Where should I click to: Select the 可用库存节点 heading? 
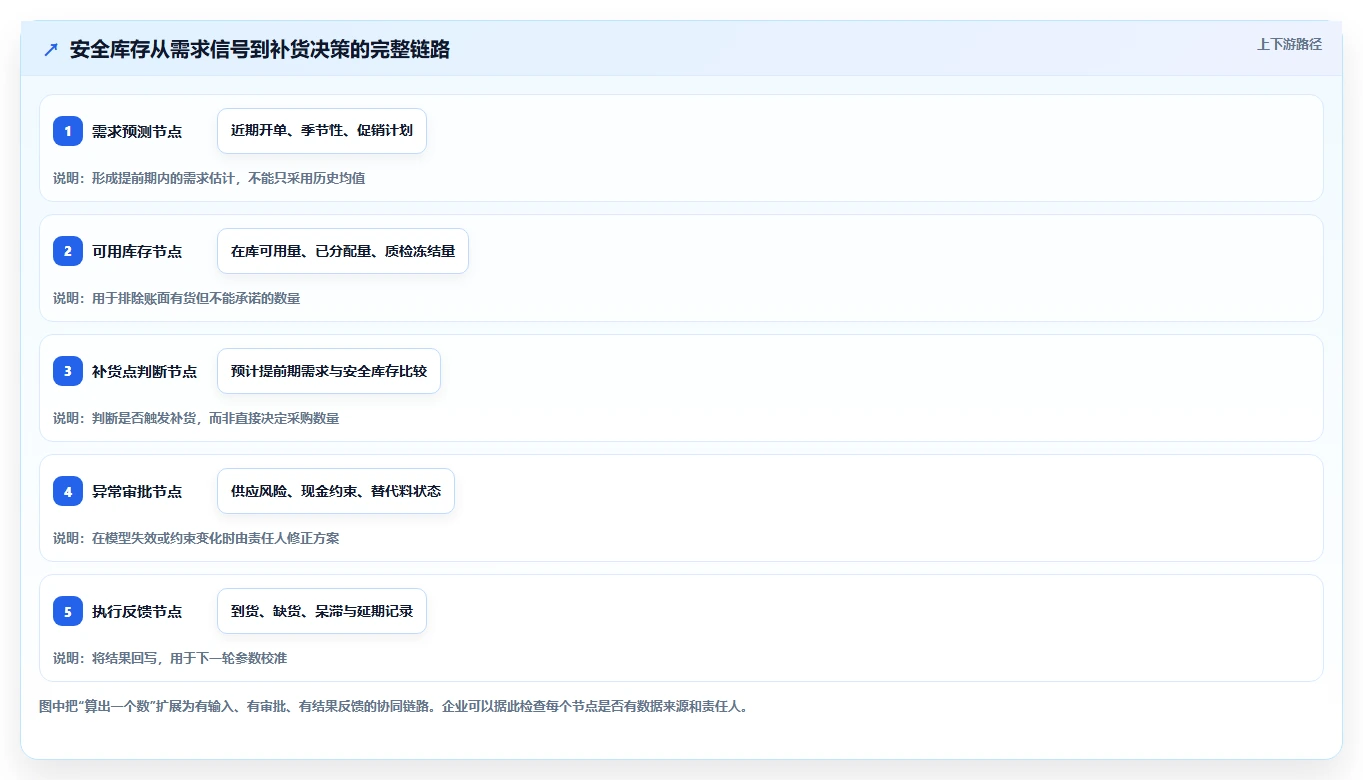(137, 251)
